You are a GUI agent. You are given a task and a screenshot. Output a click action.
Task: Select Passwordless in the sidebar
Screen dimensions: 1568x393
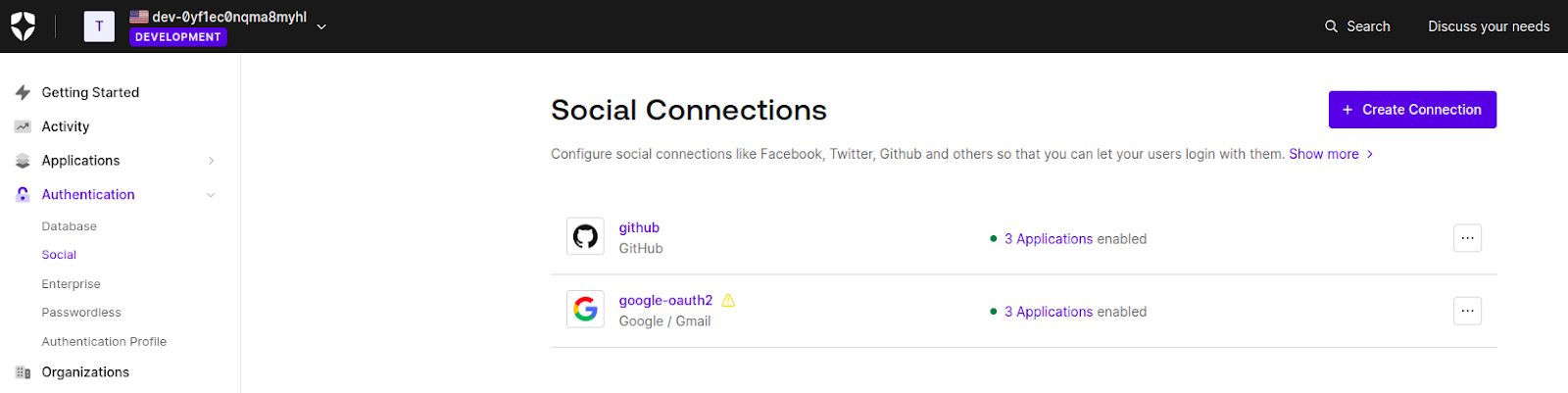click(x=81, y=313)
